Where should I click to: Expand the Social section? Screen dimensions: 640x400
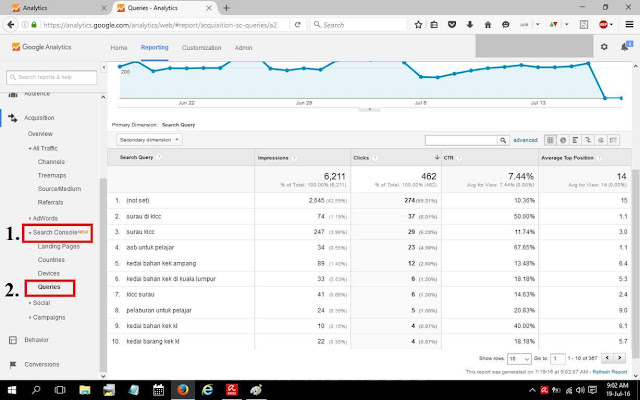tap(30, 303)
